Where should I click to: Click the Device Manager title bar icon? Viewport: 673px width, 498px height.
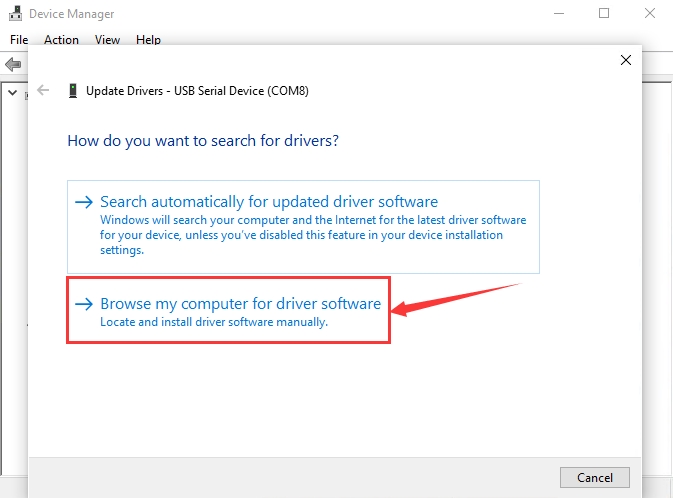pos(15,13)
